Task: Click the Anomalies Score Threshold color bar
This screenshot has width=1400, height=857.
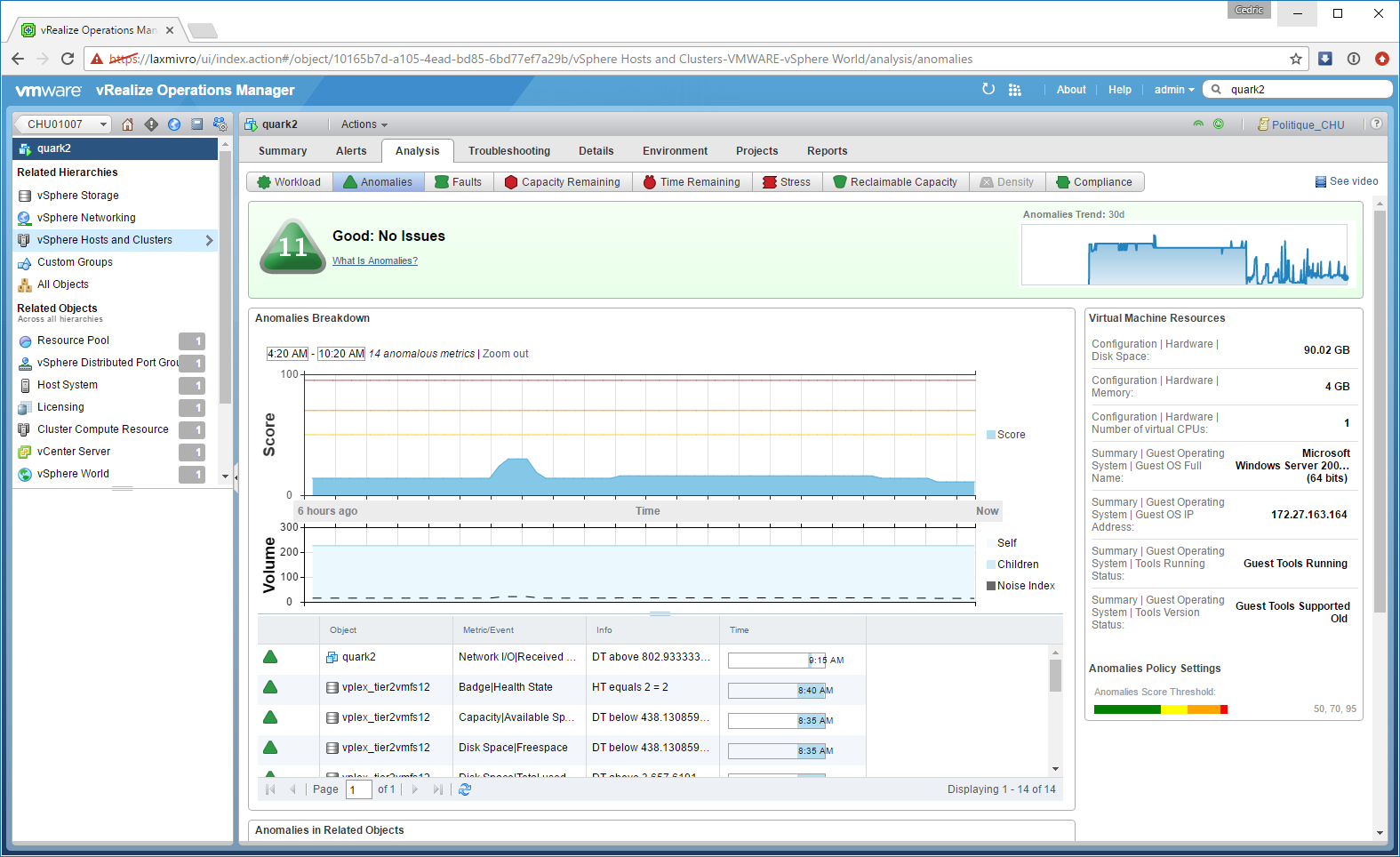Action: click(1160, 709)
